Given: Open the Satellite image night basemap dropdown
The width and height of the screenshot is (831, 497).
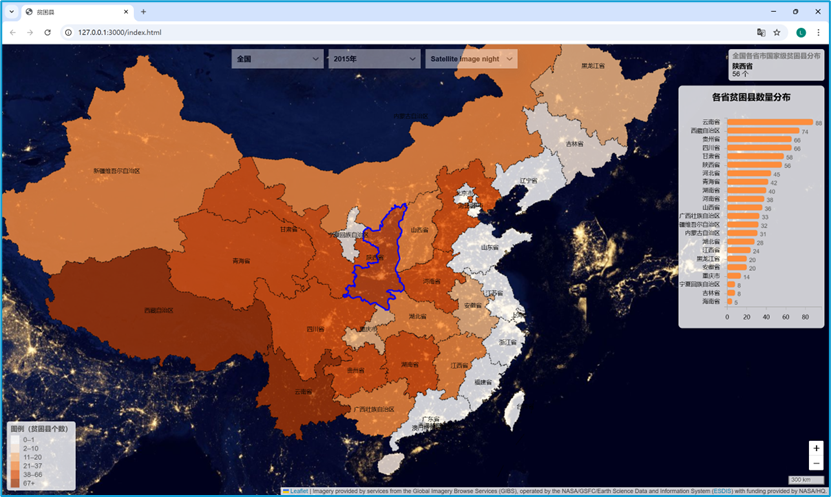Looking at the screenshot, I should tap(471, 59).
